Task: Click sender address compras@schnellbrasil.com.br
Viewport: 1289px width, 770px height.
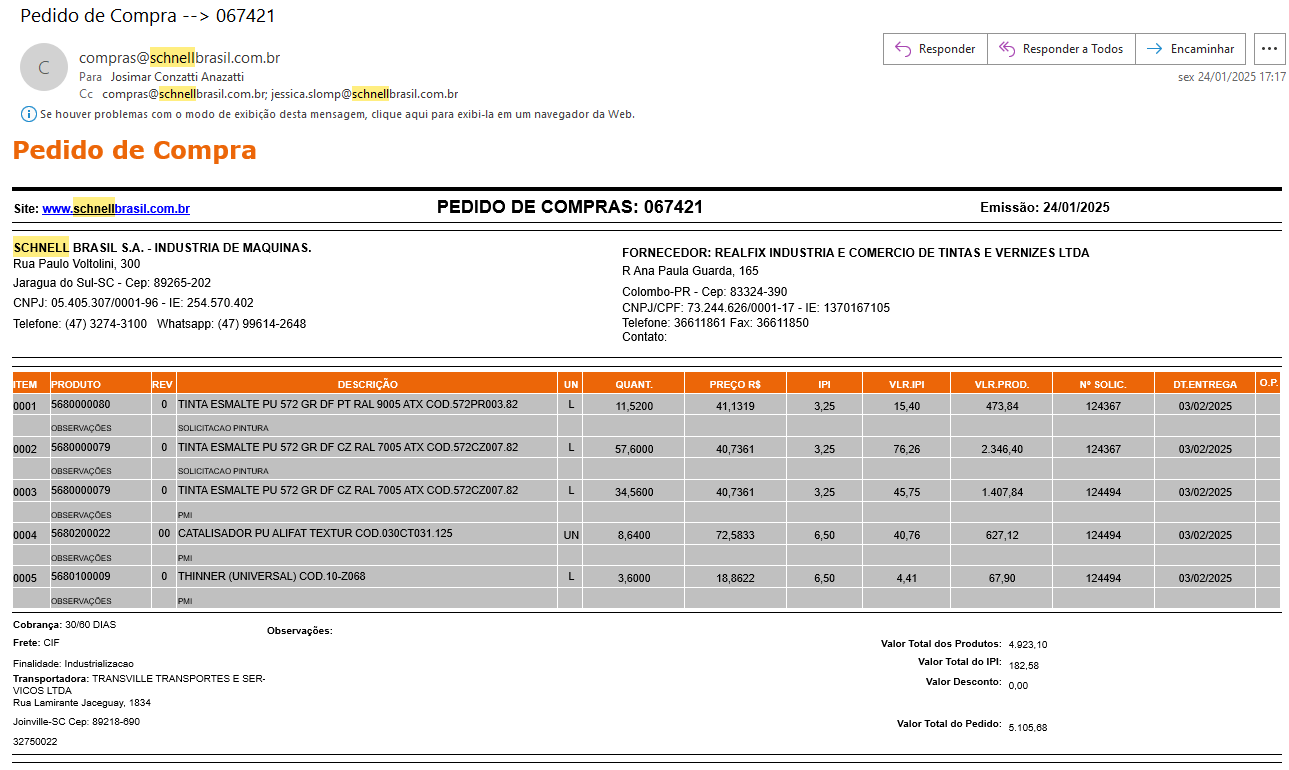Action: (179, 58)
